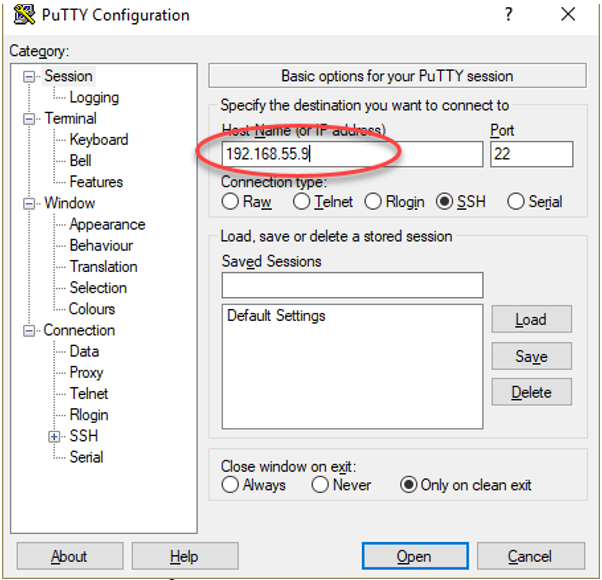Select Default Settings in sessions list
The image size is (602, 580).
pyautogui.click(x=276, y=316)
